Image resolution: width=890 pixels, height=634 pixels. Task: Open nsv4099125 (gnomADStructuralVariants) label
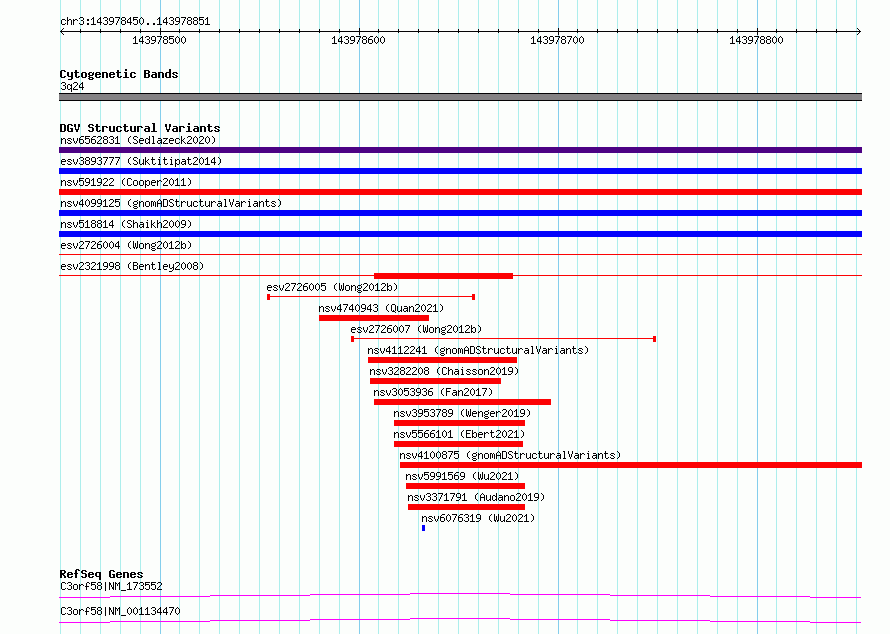click(x=171, y=203)
